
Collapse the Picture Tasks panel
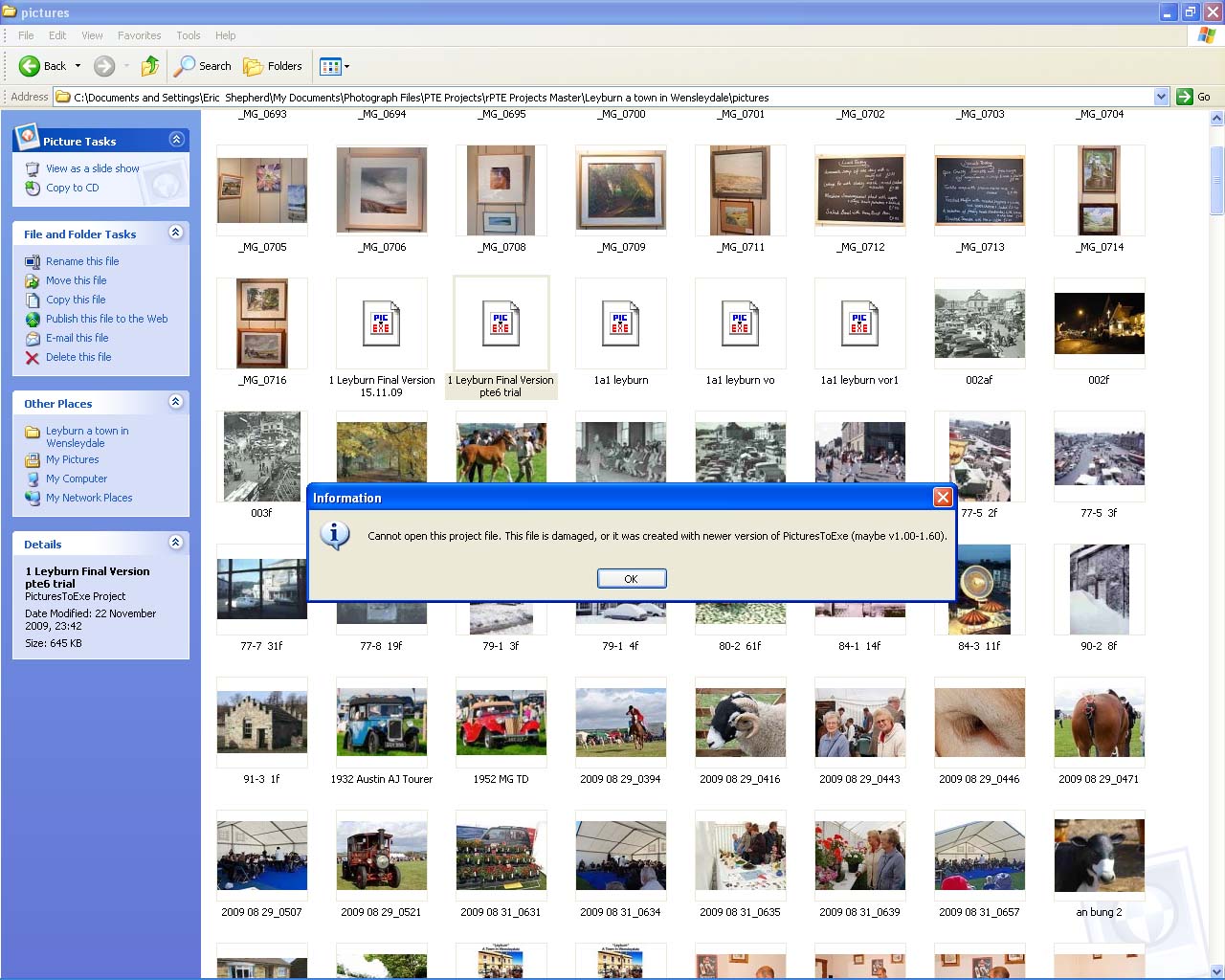click(x=176, y=140)
